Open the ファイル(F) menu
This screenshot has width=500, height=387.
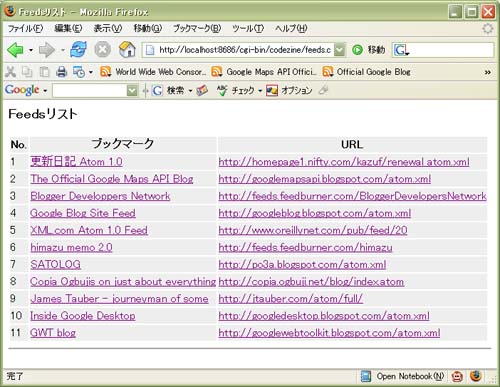point(25,29)
